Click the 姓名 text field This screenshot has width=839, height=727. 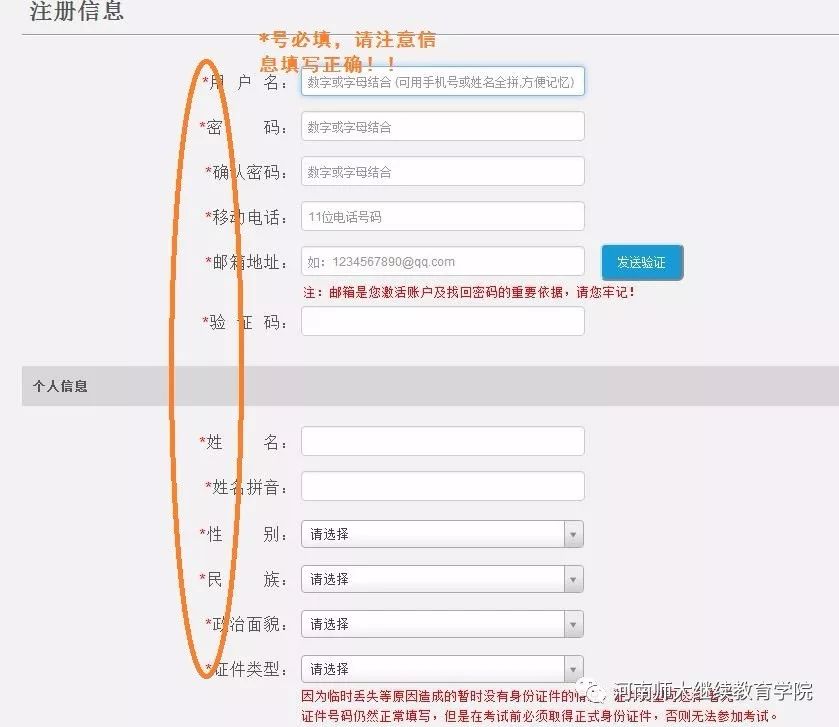coord(442,442)
